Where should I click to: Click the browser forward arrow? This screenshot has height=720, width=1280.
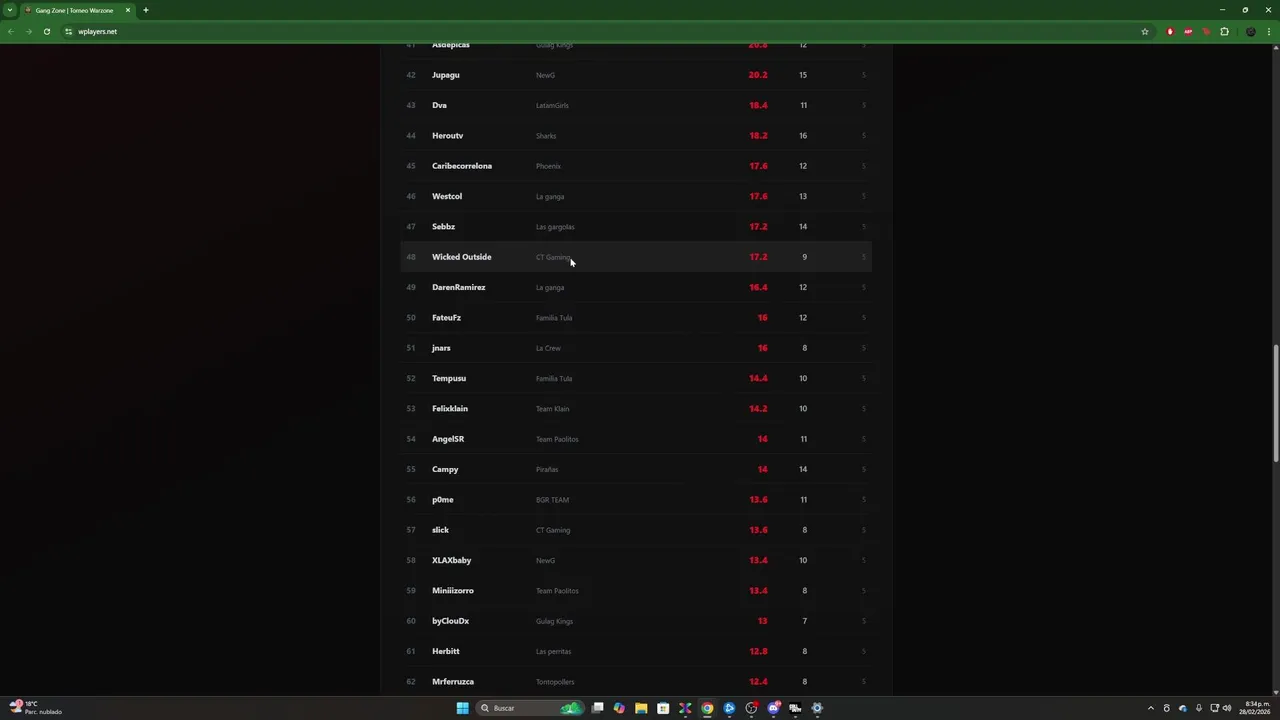tap(29, 31)
